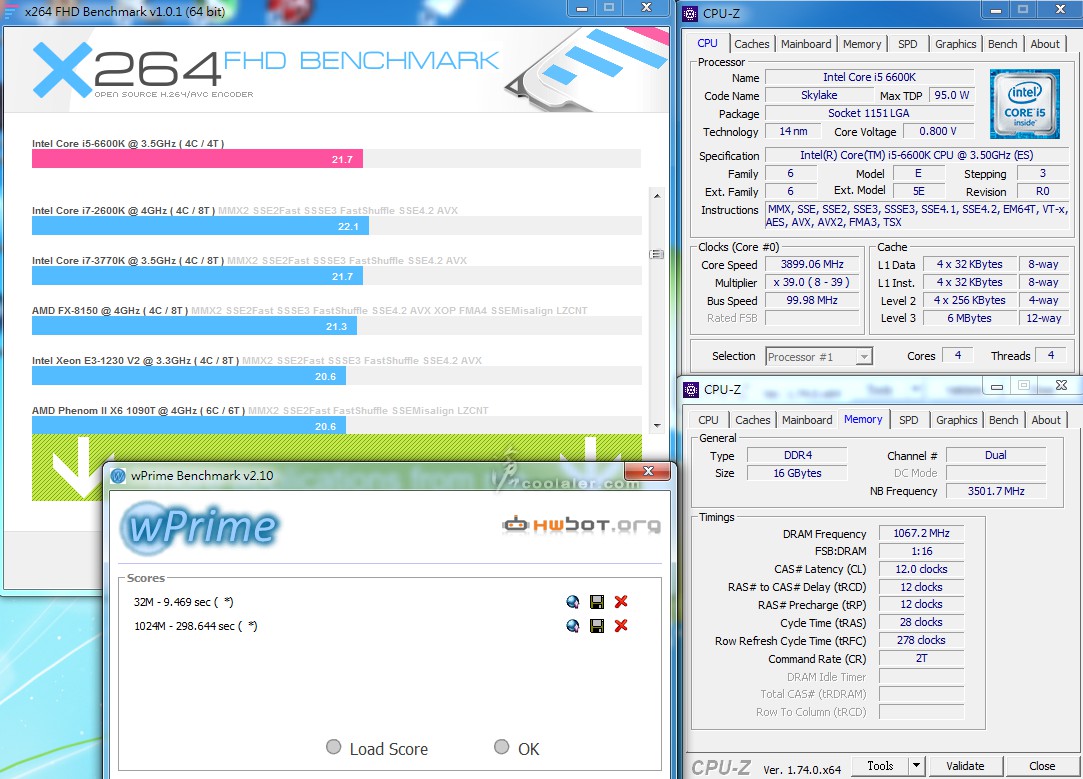The width and height of the screenshot is (1083, 779).
Task: Click the x264 results list scroll down arrow
Action: click(657, 425)
